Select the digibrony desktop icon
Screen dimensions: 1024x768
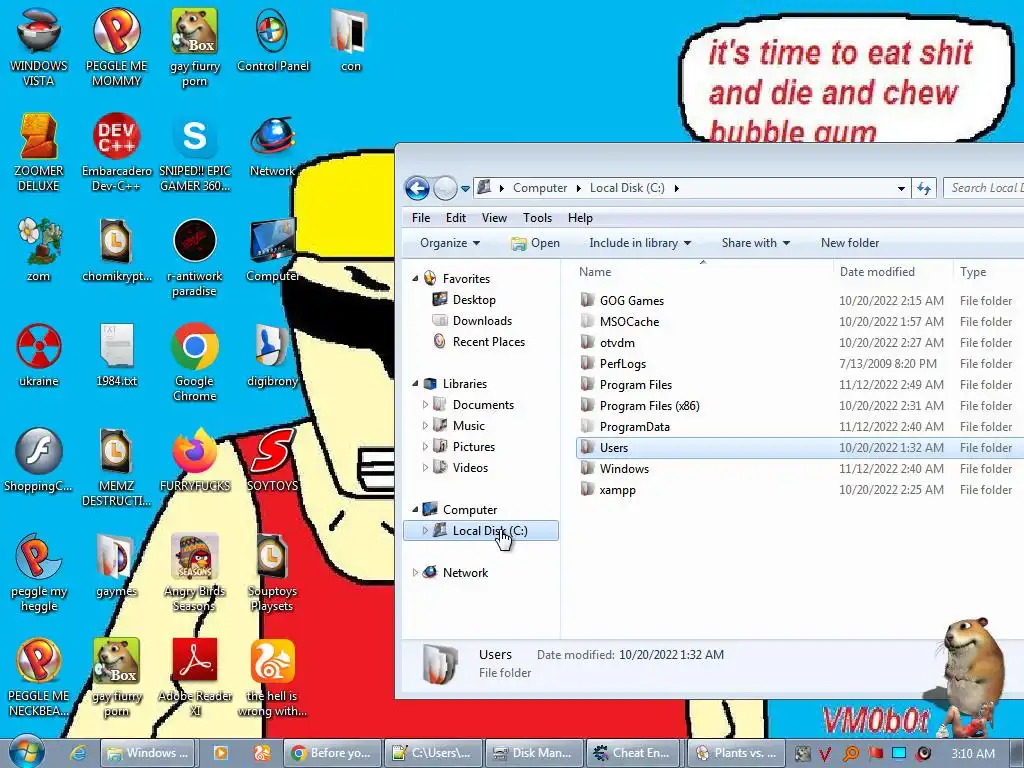tap(272, 355)
